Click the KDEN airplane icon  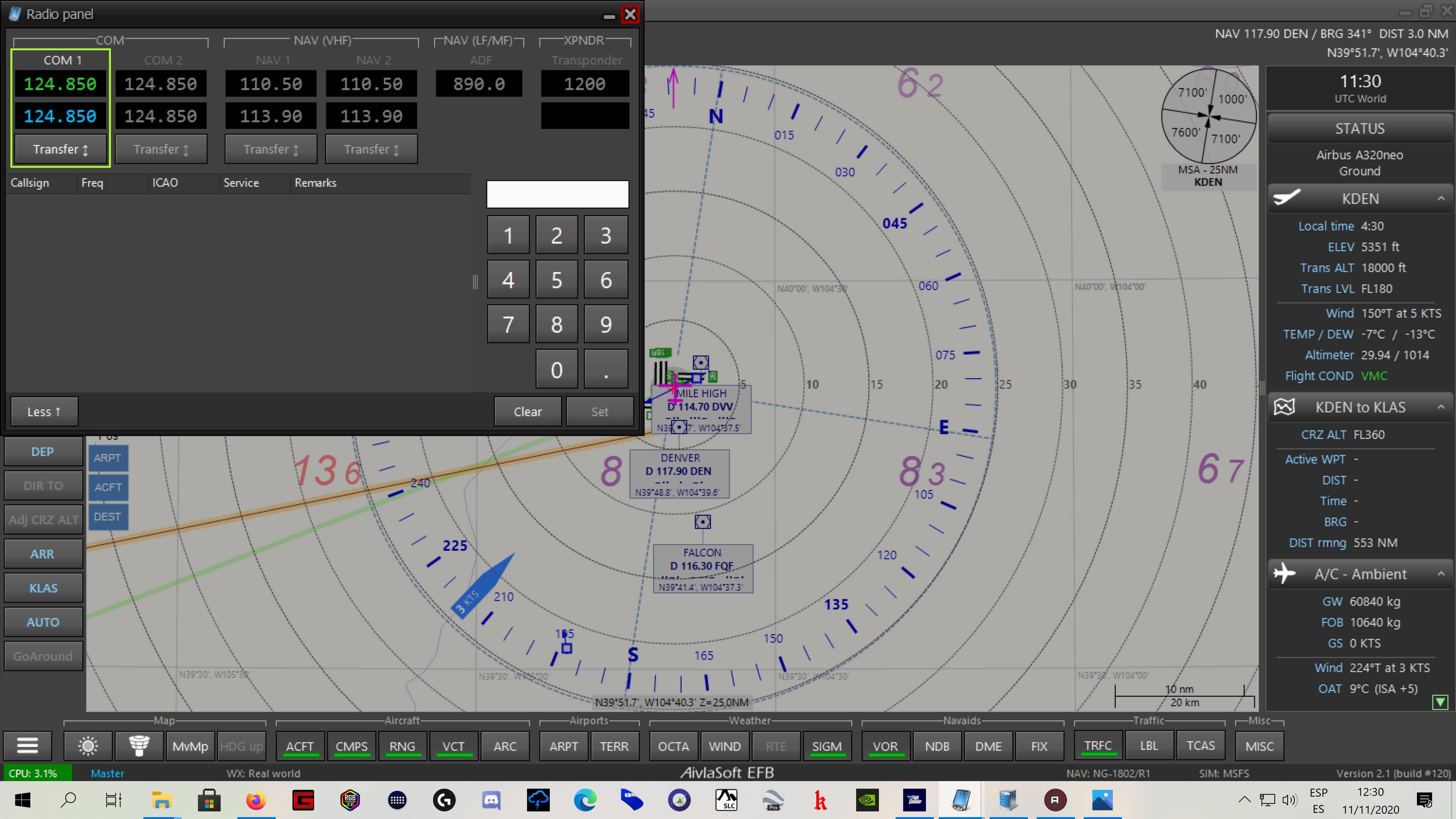(1287, 198)
